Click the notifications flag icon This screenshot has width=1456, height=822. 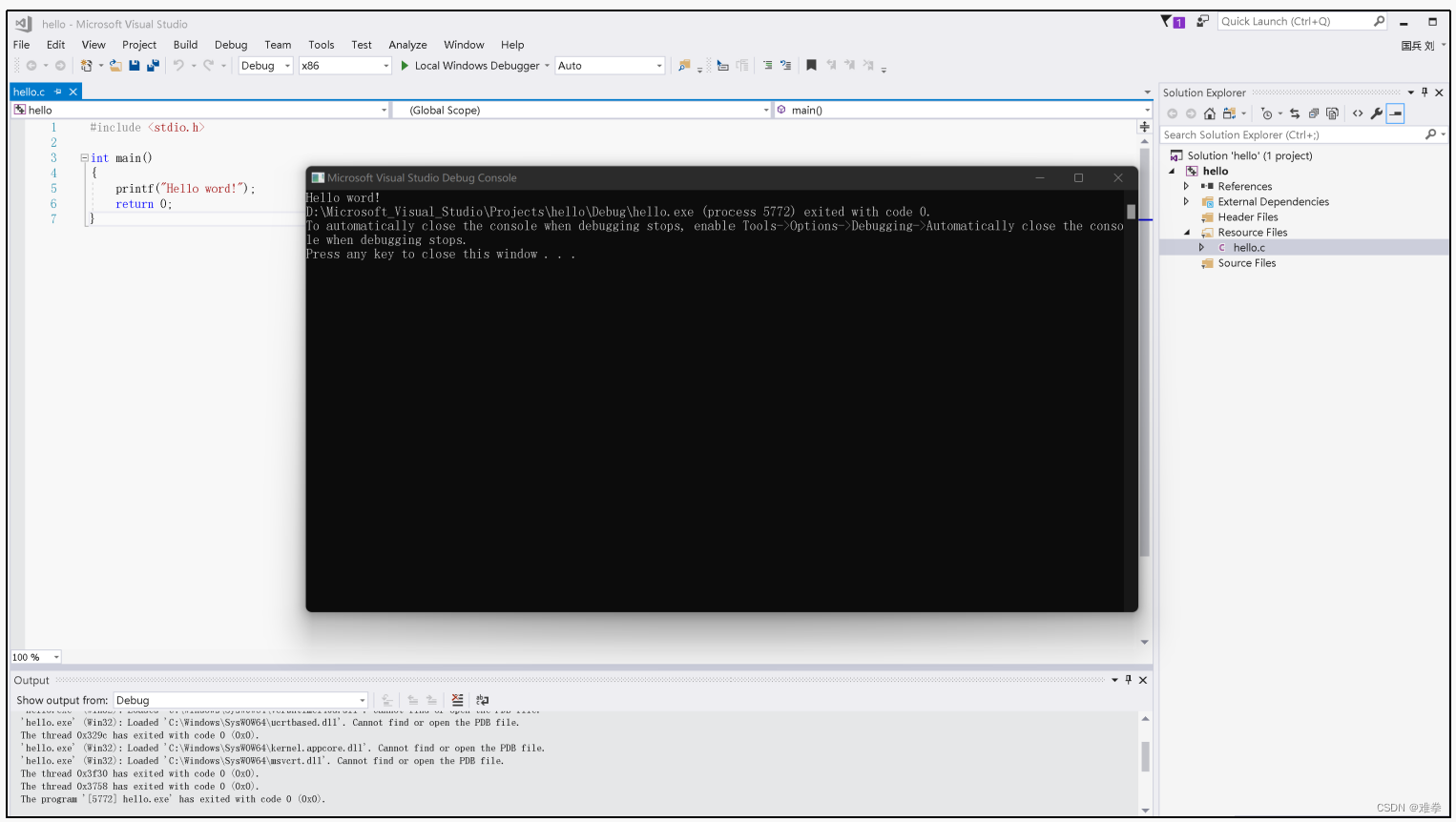tap(1173, 21)
